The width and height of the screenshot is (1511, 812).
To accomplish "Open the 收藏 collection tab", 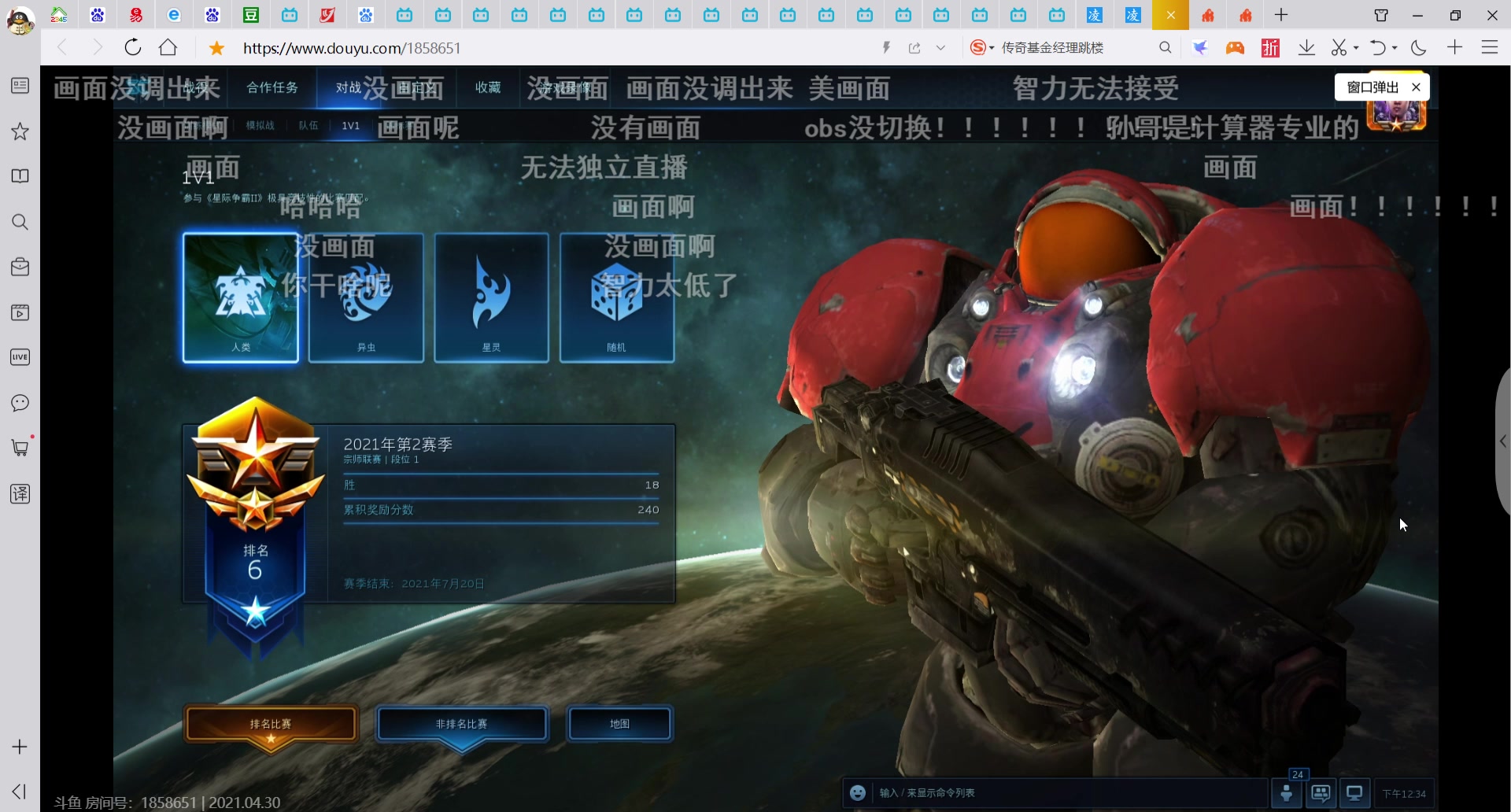I will tap(488, 87).
